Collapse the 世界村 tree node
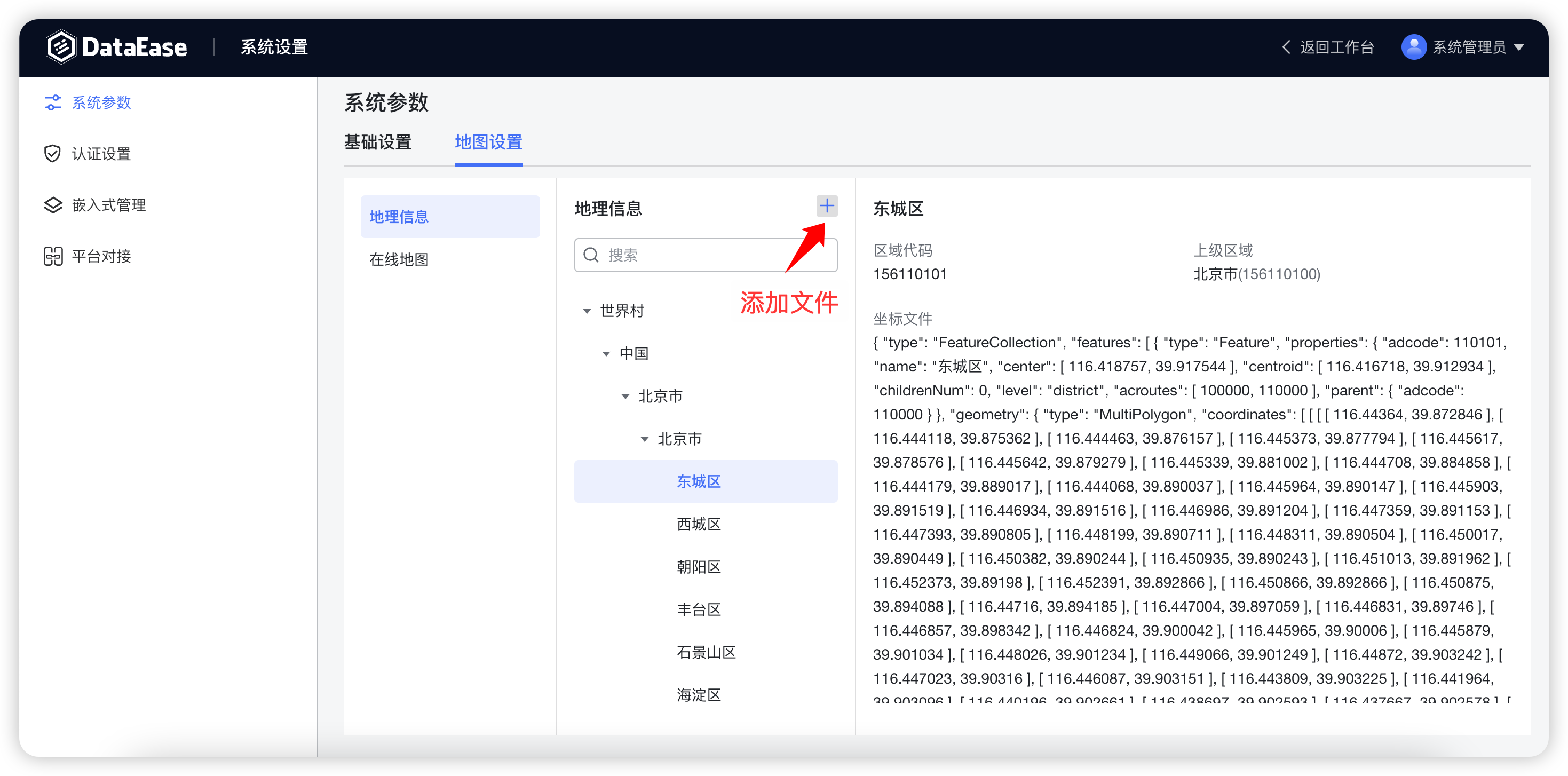This screenshot has width=1568, height=776. coord(587,311)
